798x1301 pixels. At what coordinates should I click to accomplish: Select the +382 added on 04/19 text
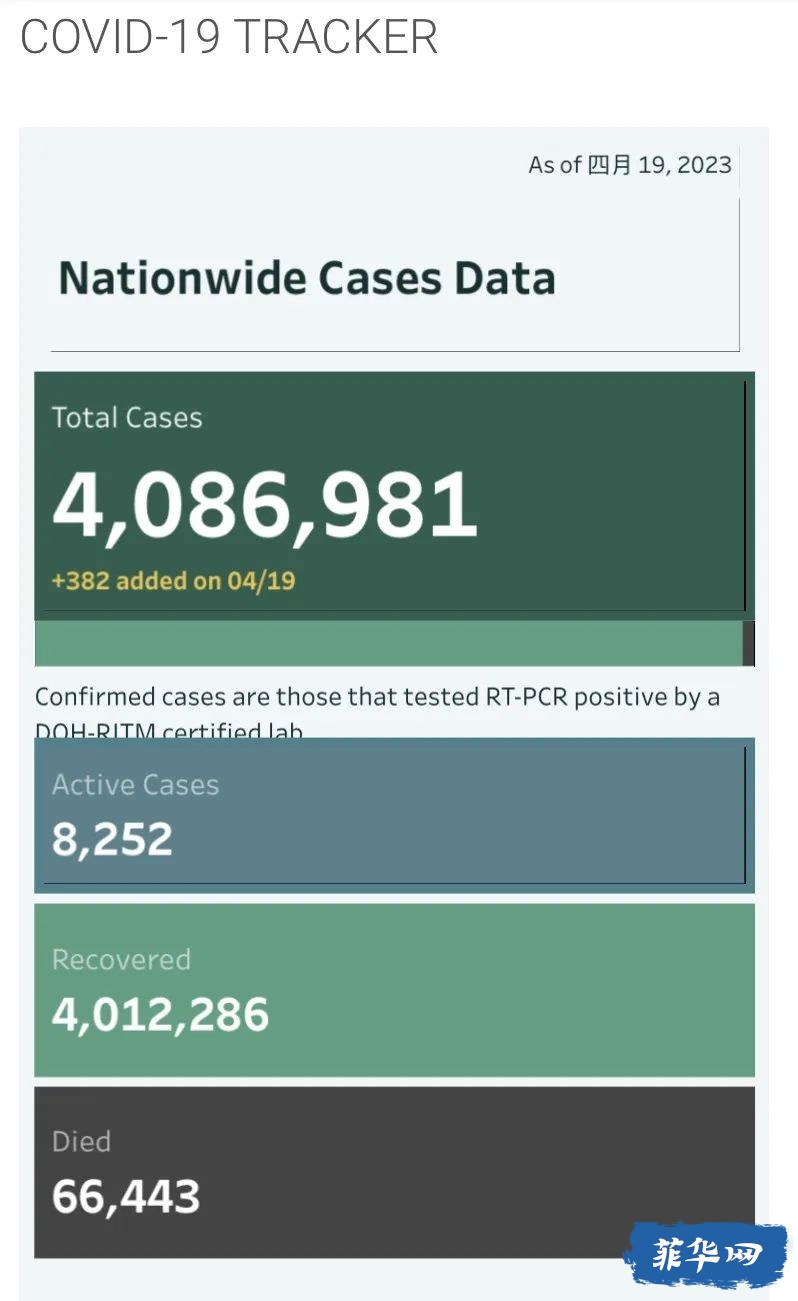coord(173,581)
